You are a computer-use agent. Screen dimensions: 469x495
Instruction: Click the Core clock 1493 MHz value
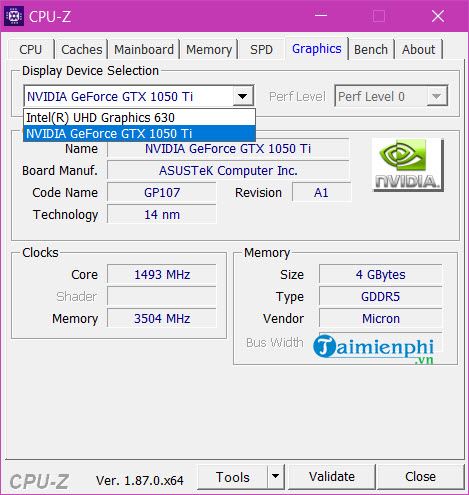coord(162,275)
